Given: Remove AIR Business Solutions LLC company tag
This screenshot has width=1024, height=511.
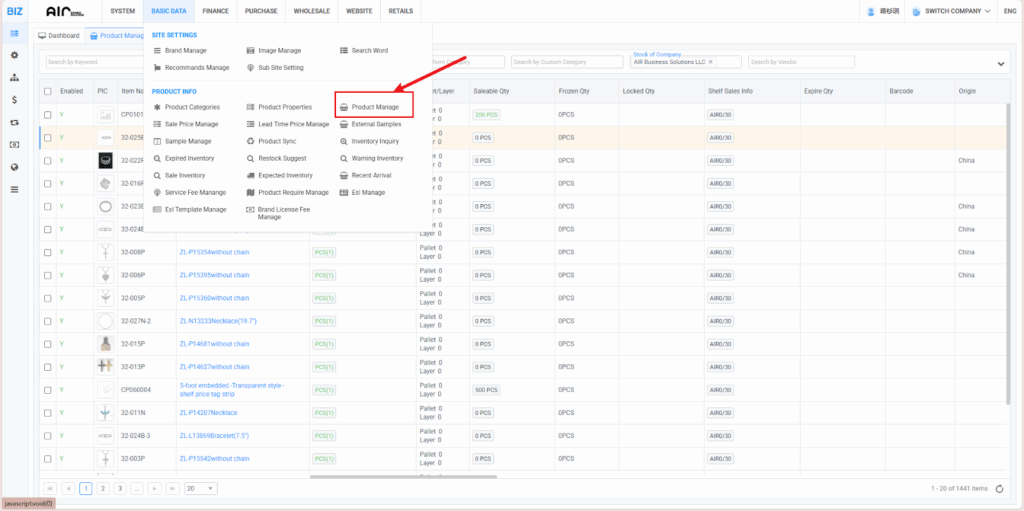Looking at the screenshot, I should pyautogui.click(x=711, y=62).
